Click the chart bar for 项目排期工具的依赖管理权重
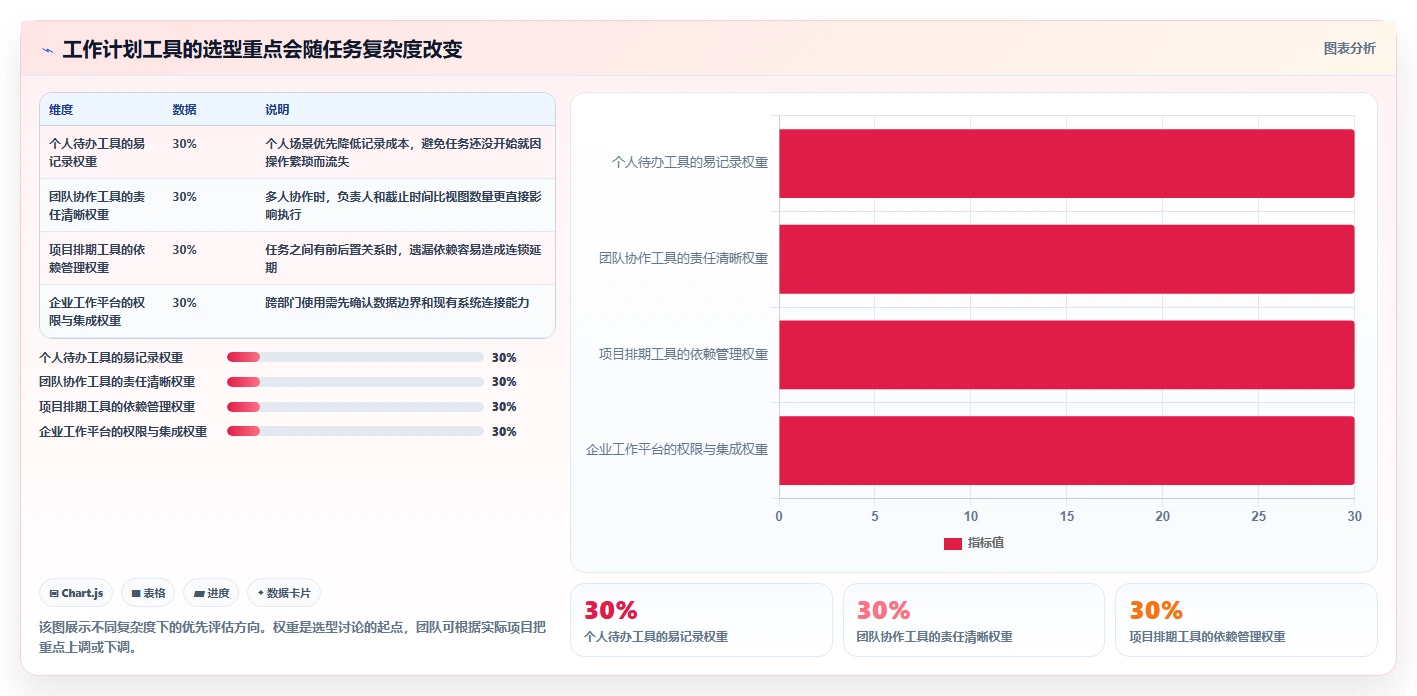Image resolution: width=1417 pixels, height=696 pixels. (1067, 355)
